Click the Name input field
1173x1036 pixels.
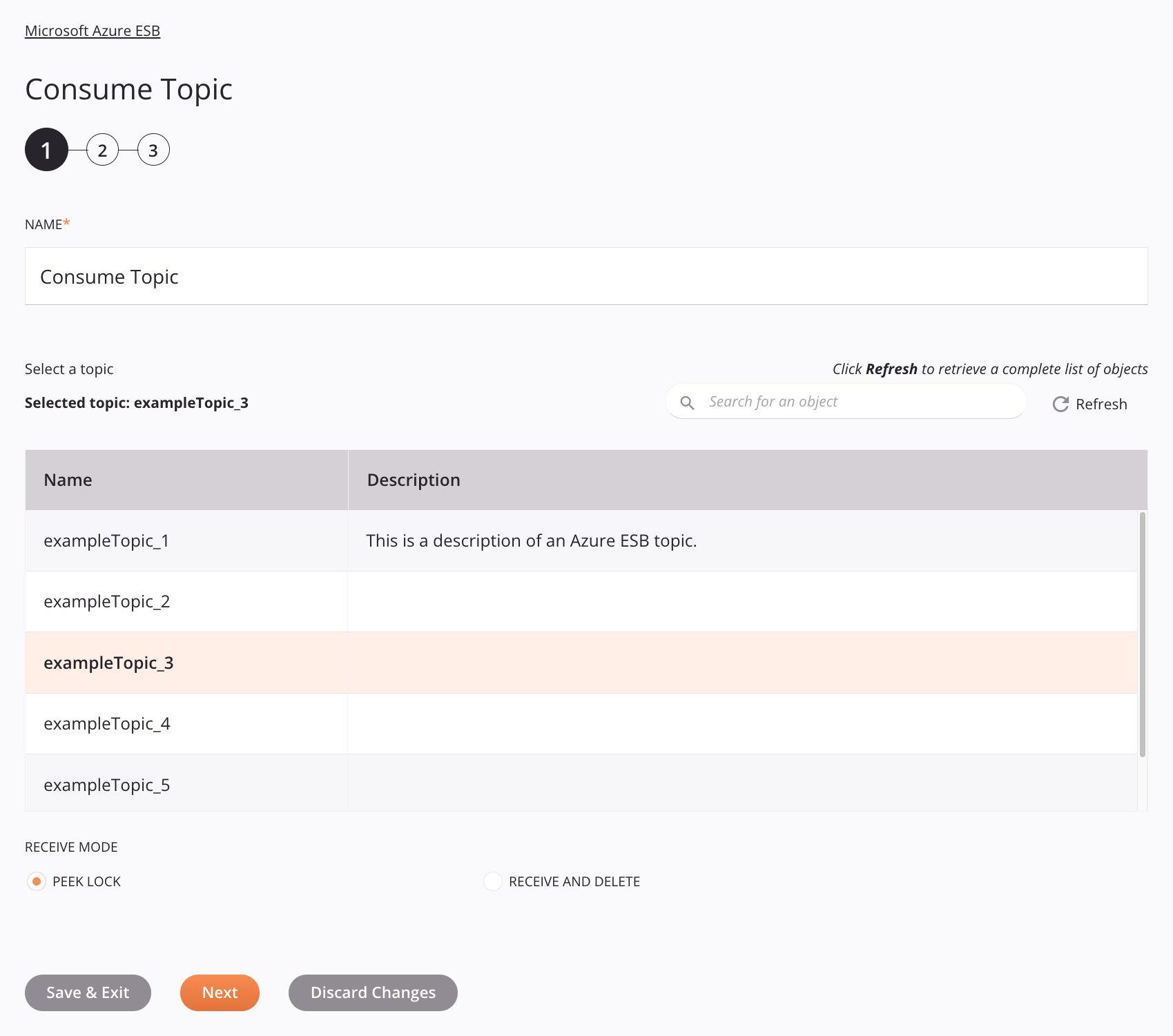pyautogui.click(x=586, y=276)
